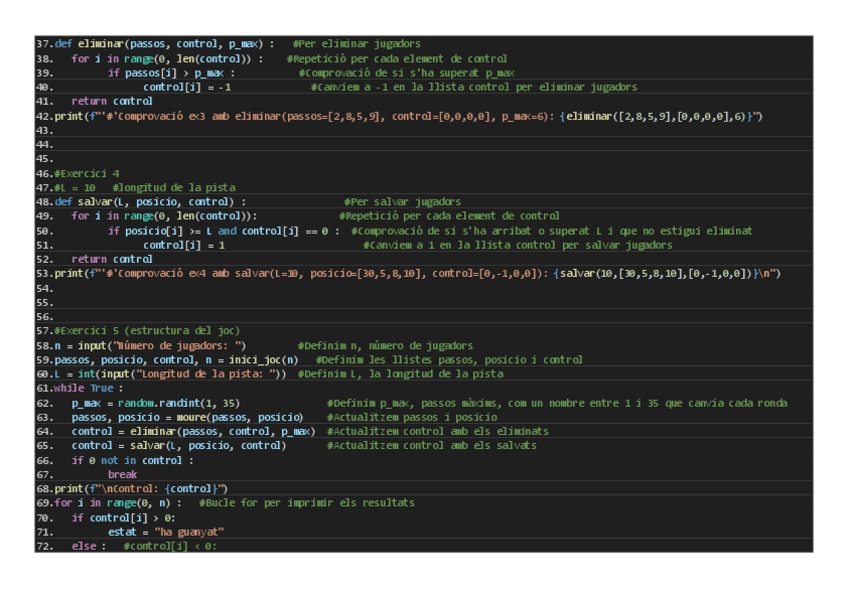The image size is (848, 599).
Task: Click the print statement on line 42
Action: click(68, 116)
